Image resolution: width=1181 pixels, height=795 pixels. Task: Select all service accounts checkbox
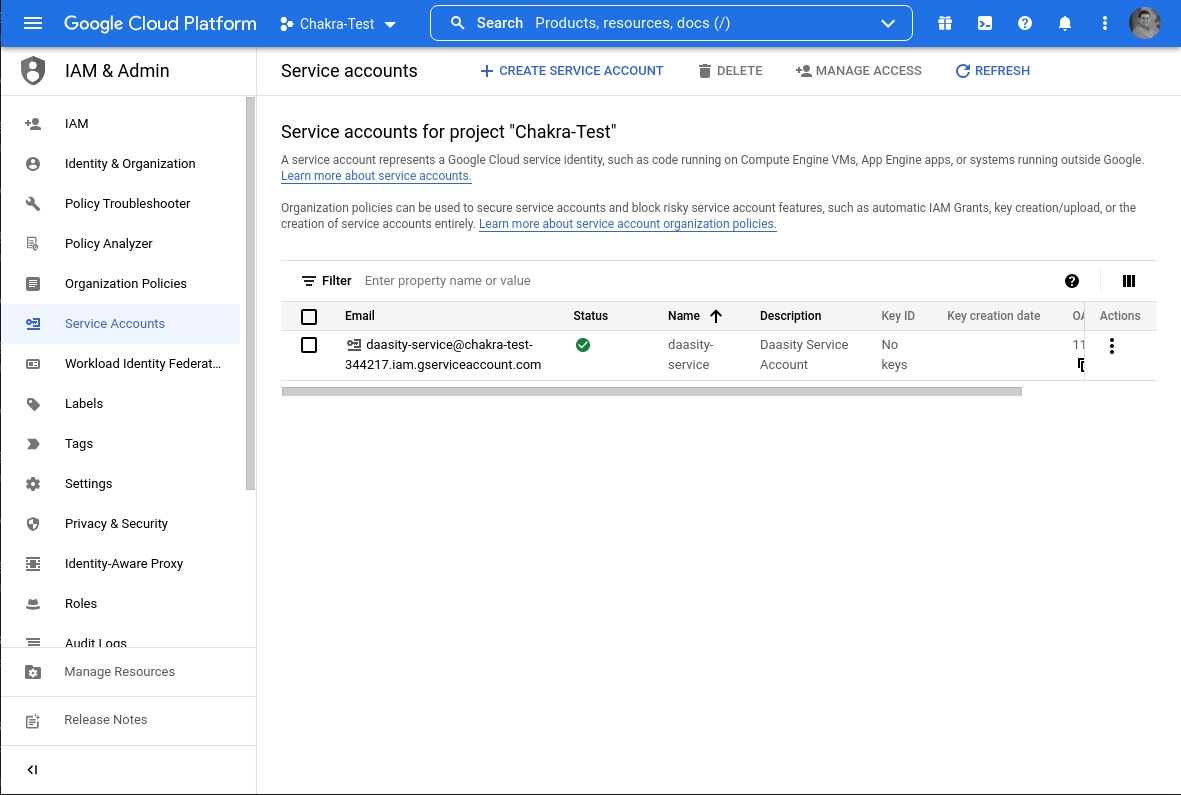point(309,316)
